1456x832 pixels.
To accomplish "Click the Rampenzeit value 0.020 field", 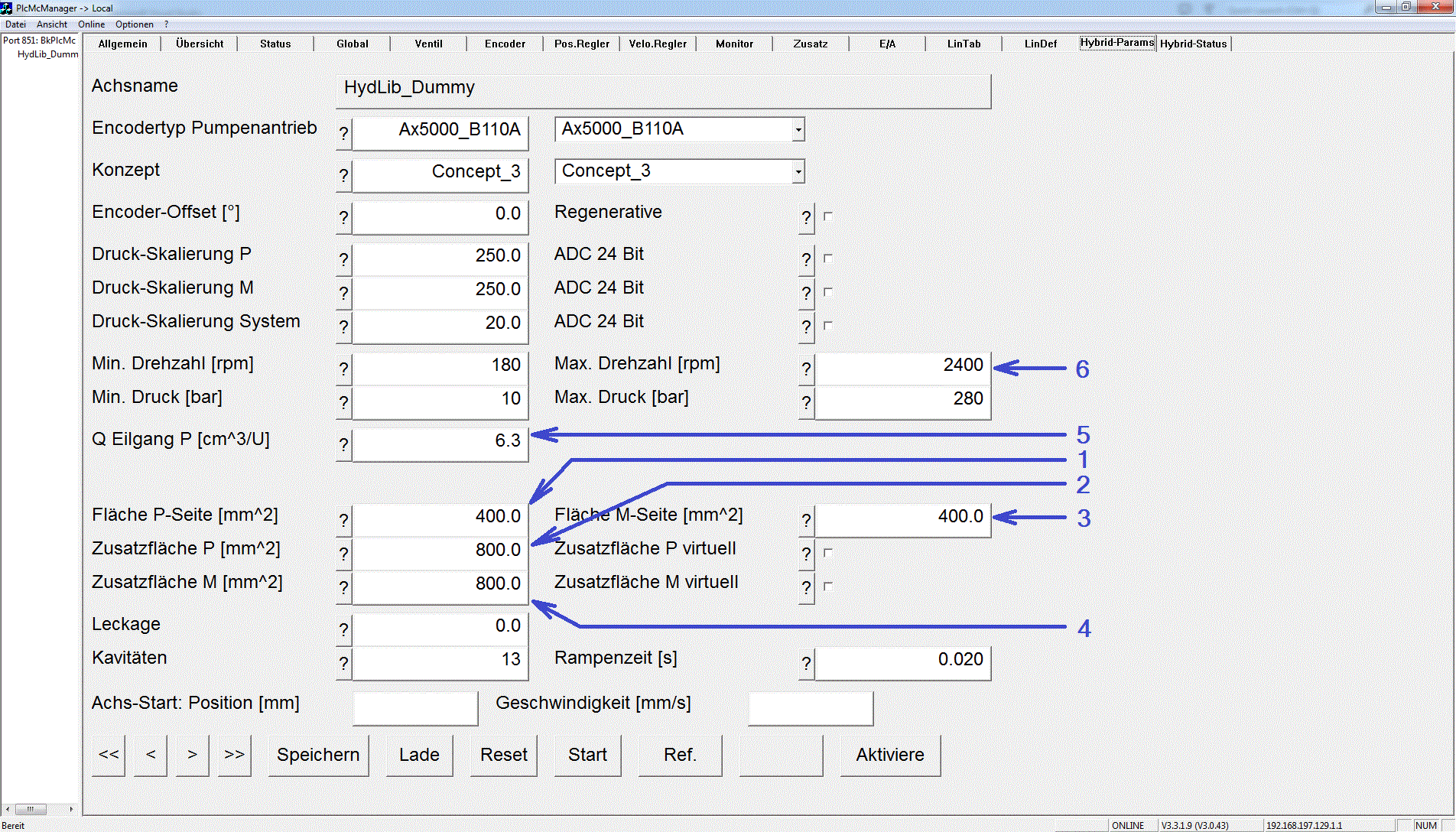I will click(x=902, y=664).
